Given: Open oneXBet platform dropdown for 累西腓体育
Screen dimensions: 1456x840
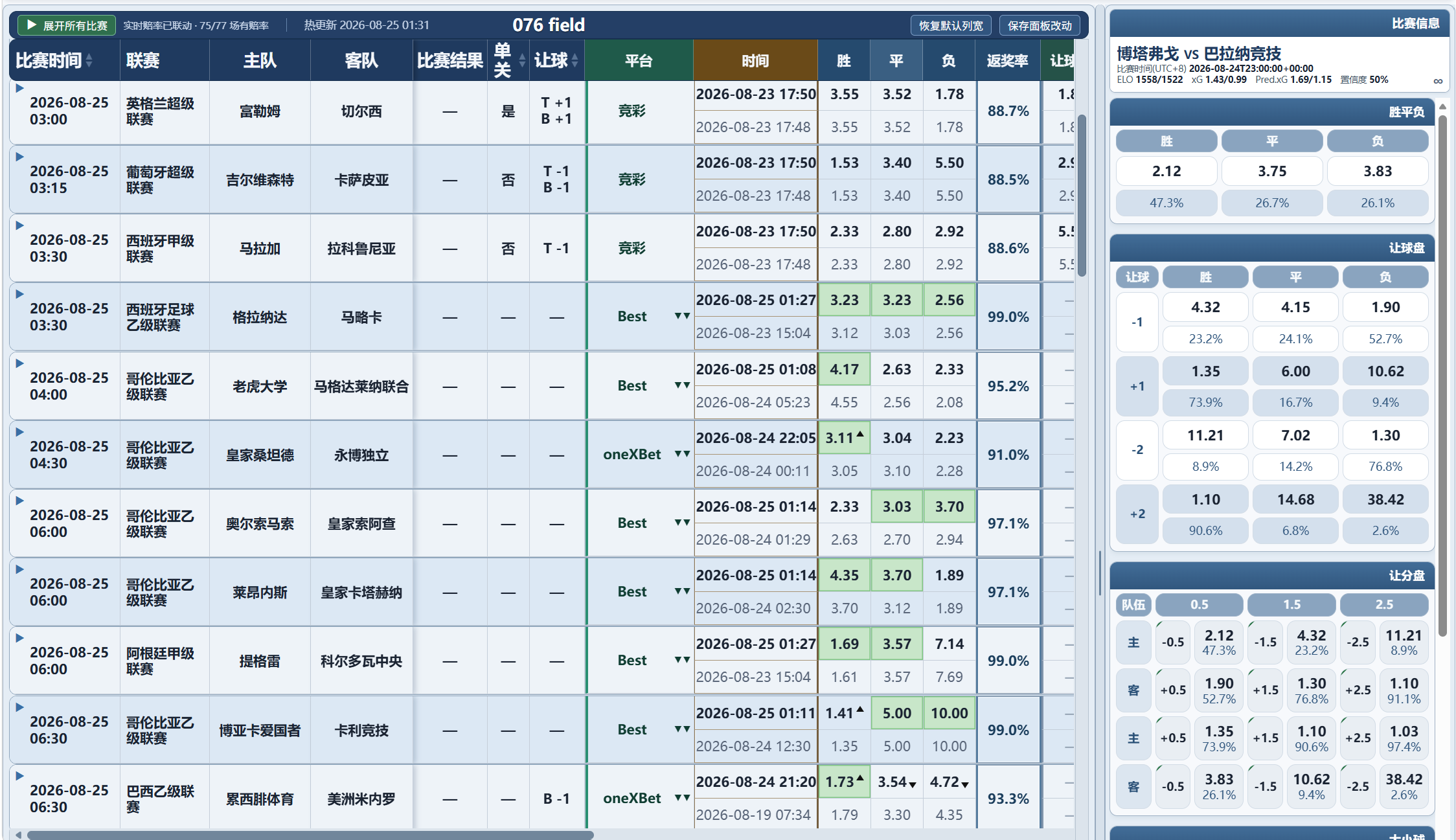Looking at the screenshot, I should [682, 798].
